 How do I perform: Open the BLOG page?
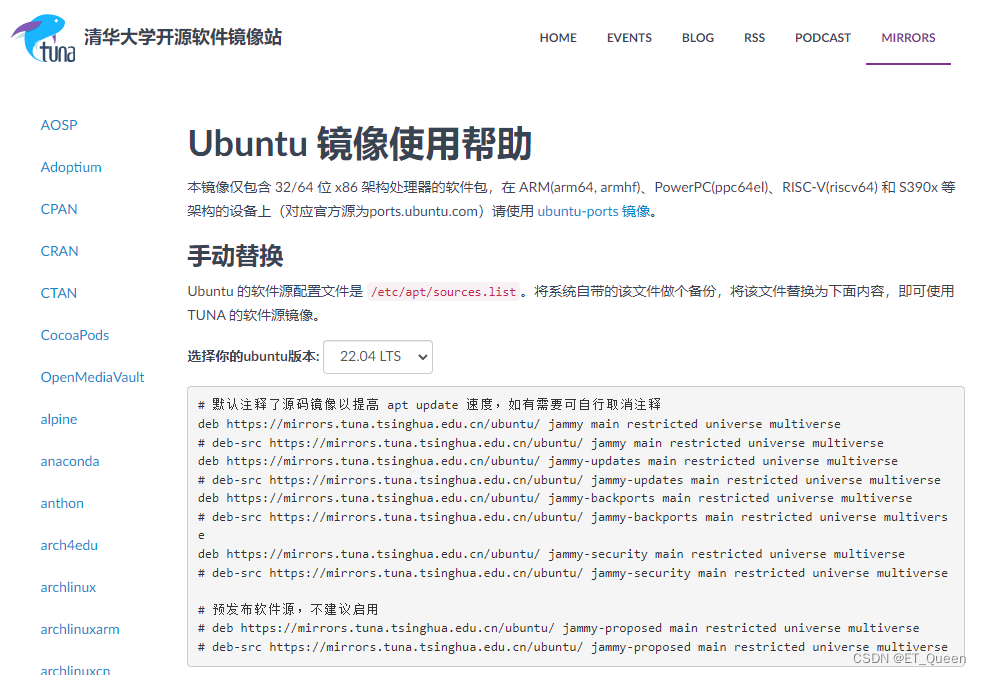pos(697,37)
